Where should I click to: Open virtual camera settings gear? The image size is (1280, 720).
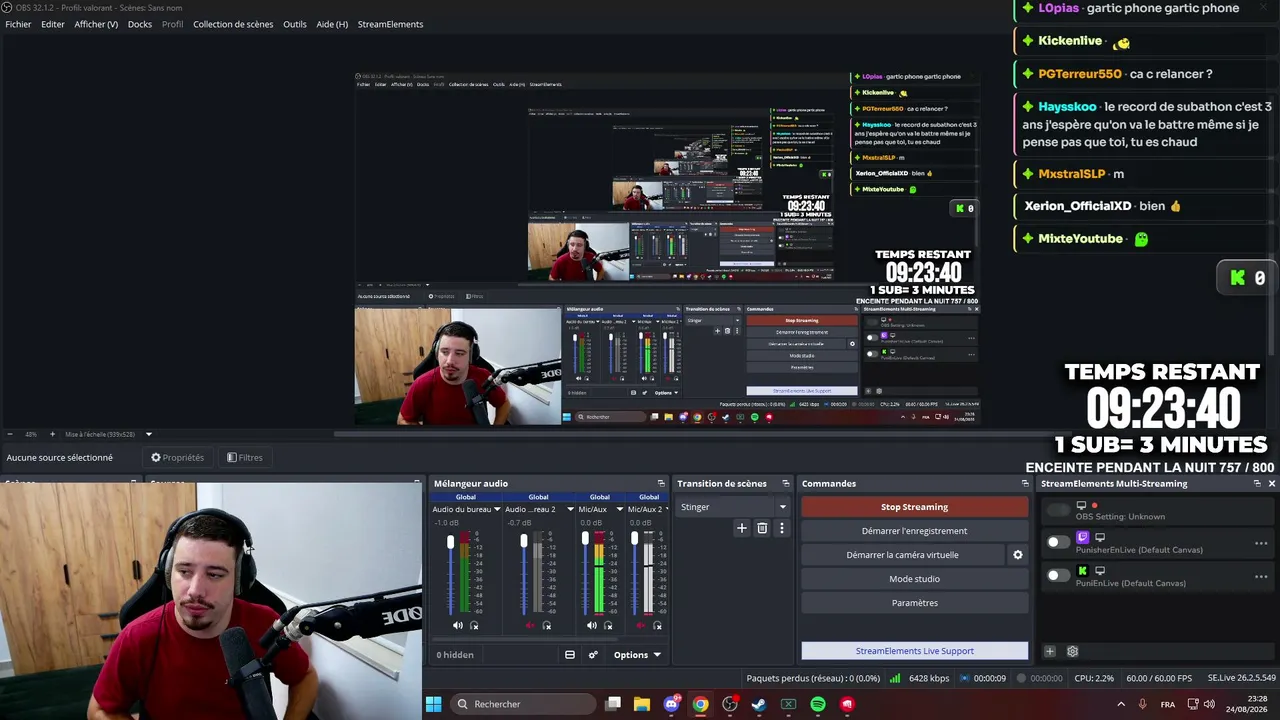click(x=1018, y=555)
